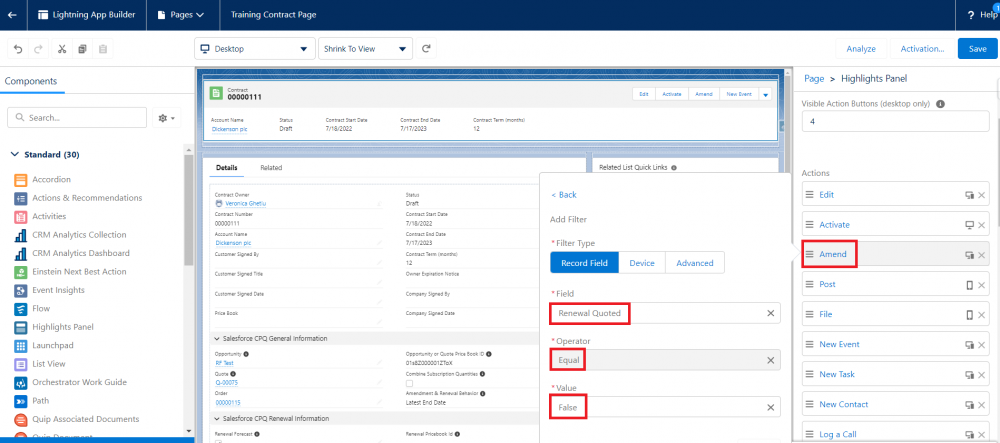The image size is (1000, 443).
Task: Click the undo icon in toolbar
Action: point(18,48)
